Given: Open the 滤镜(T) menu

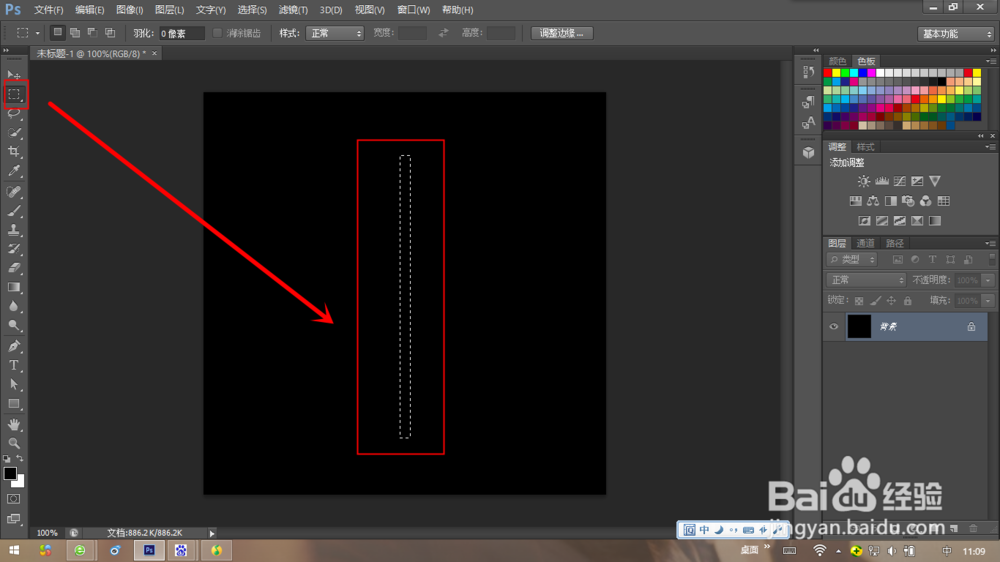Looking at the screenshot, I should point(293,10).
